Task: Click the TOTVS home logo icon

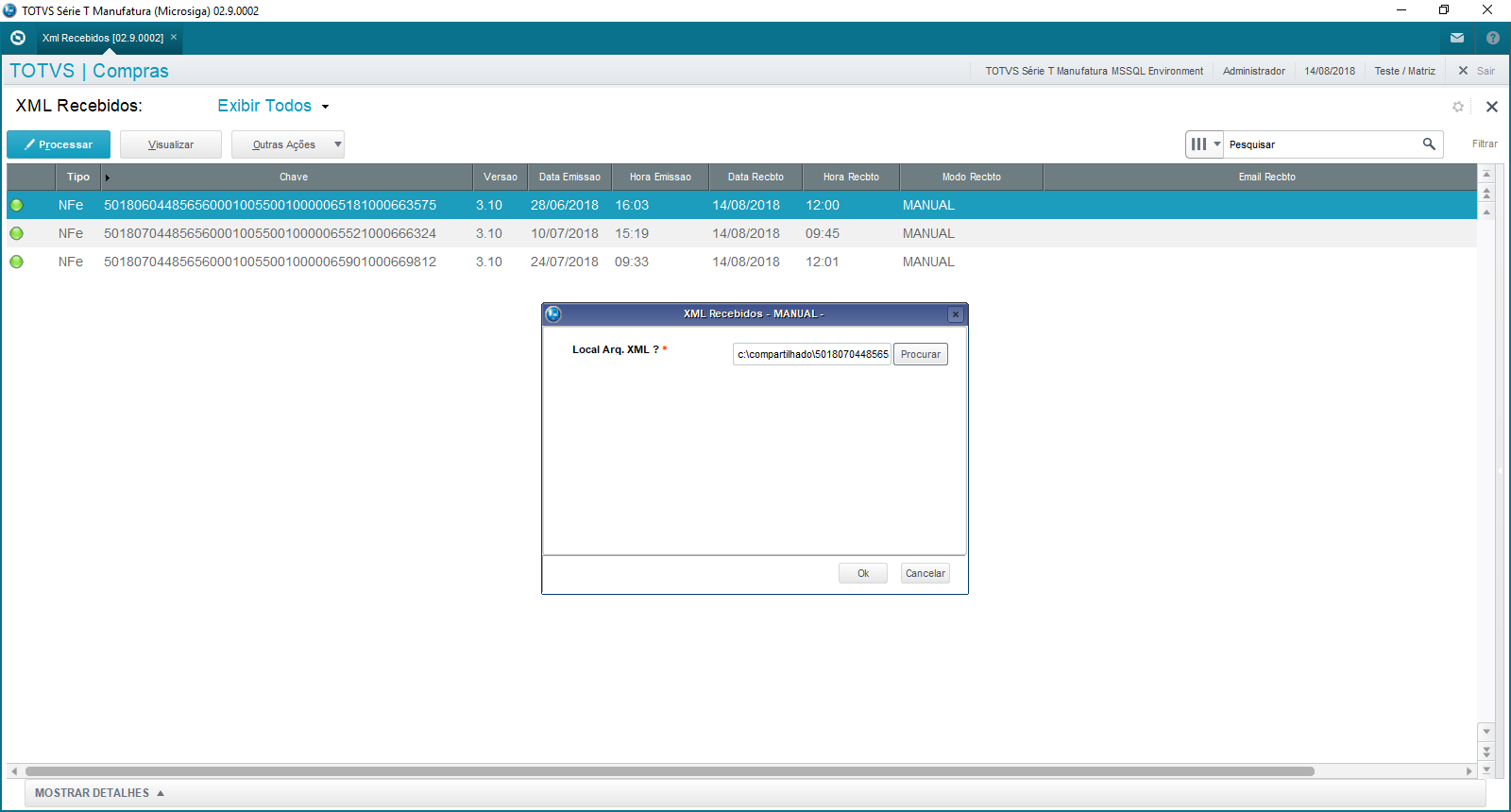Action: click(x=17, y=38)
